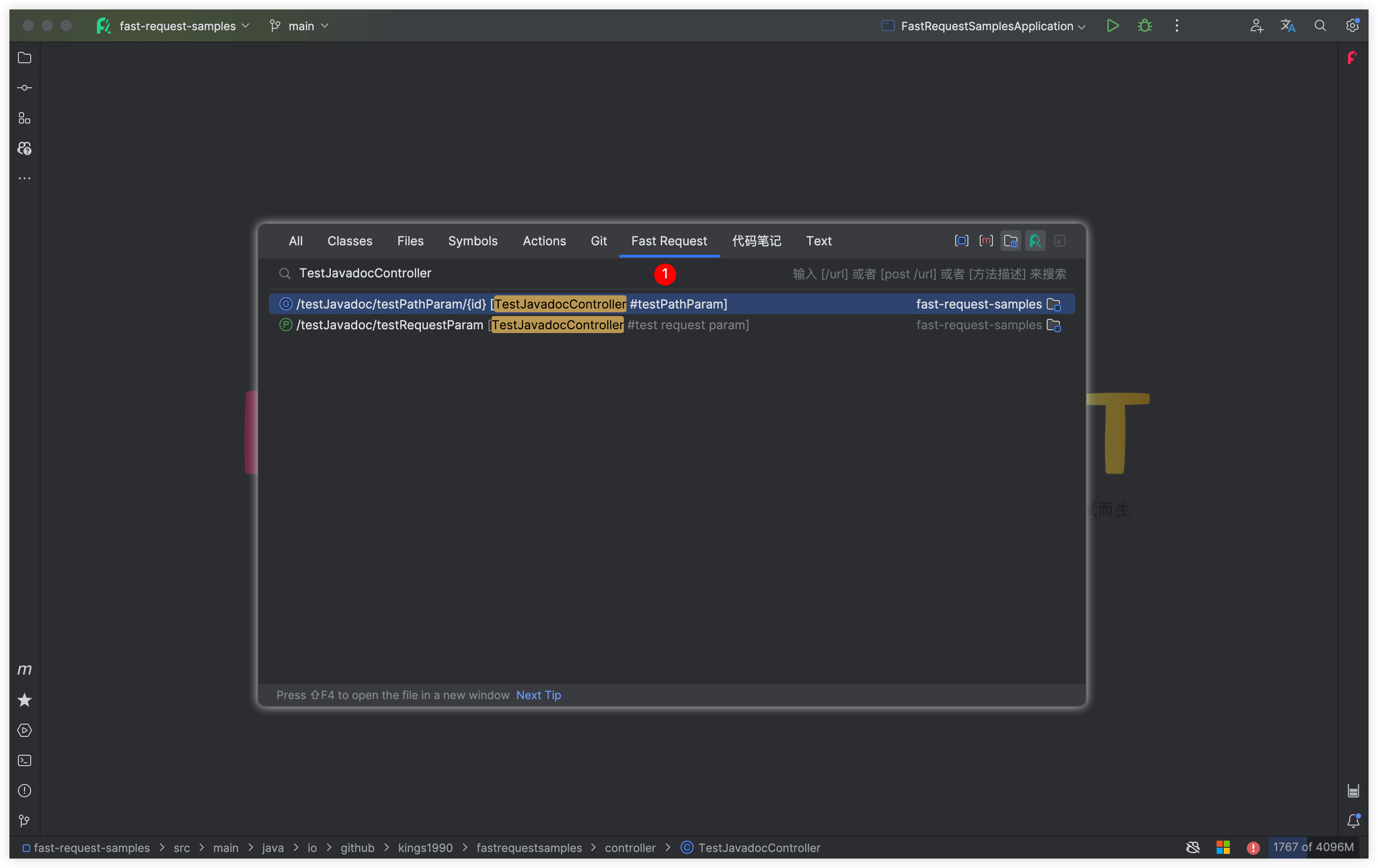Open the Maven tool window icon
Viewport: 1378px width, 868px height.
click(24, 669)
